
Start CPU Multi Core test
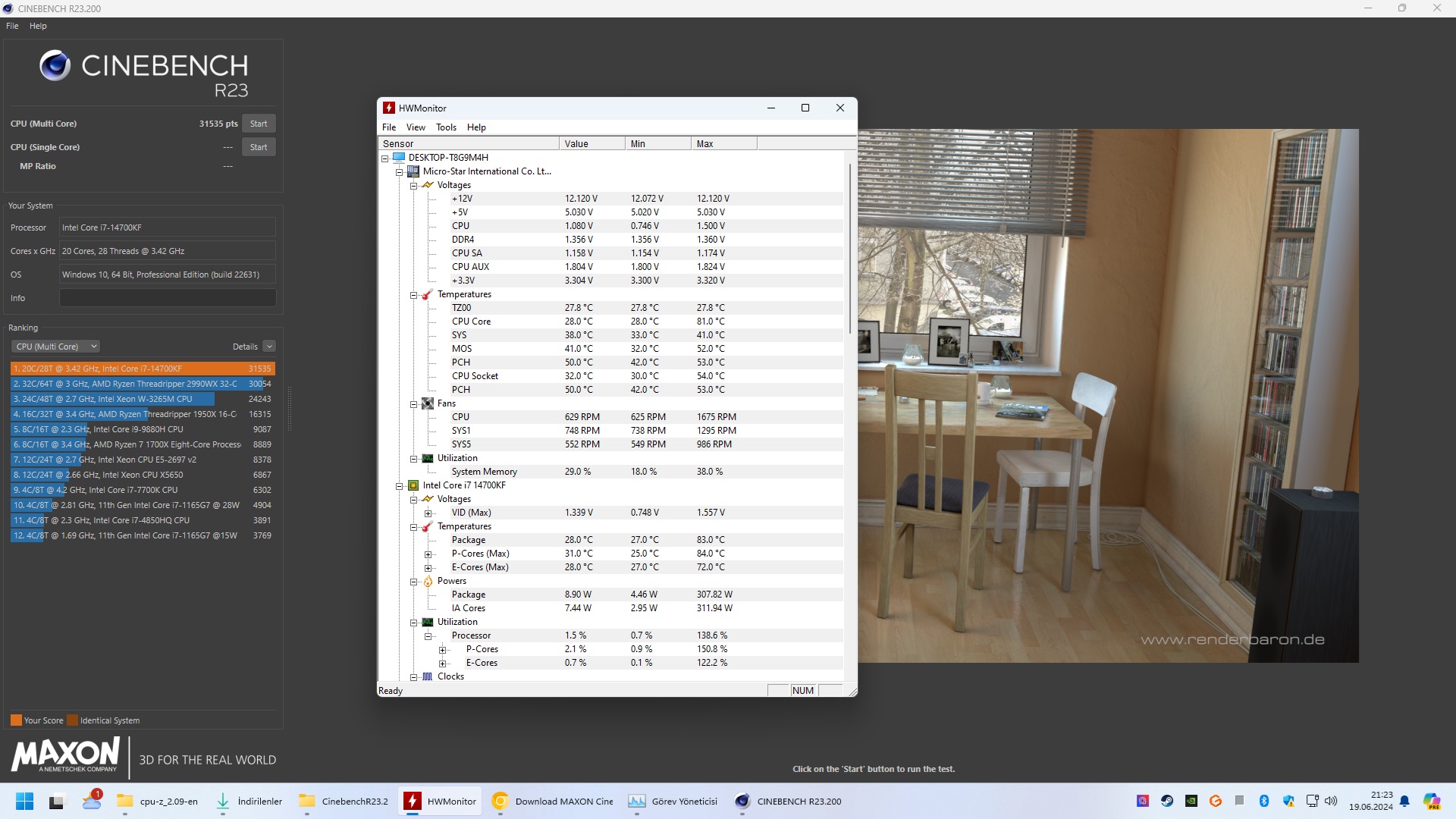[259, 124]
